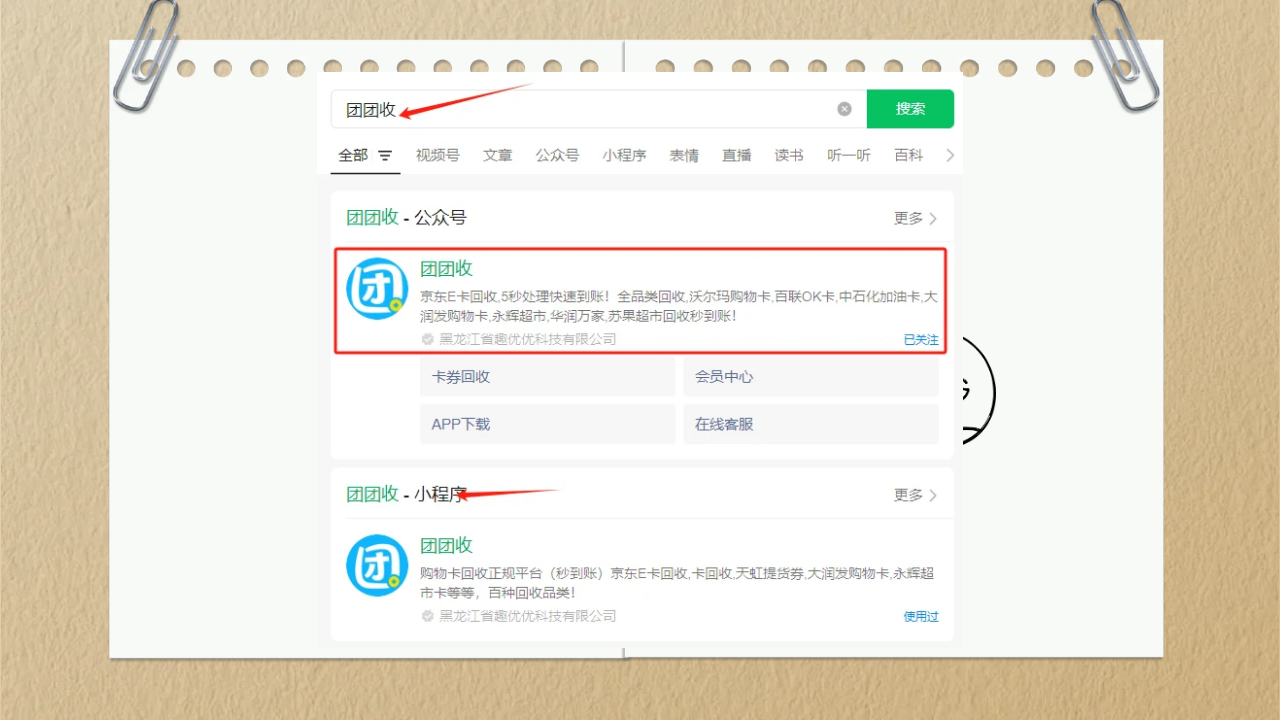Switch to the 视频号 tab
The width and height of the screenshot is (1280, 720).
(x=438, y=155)
